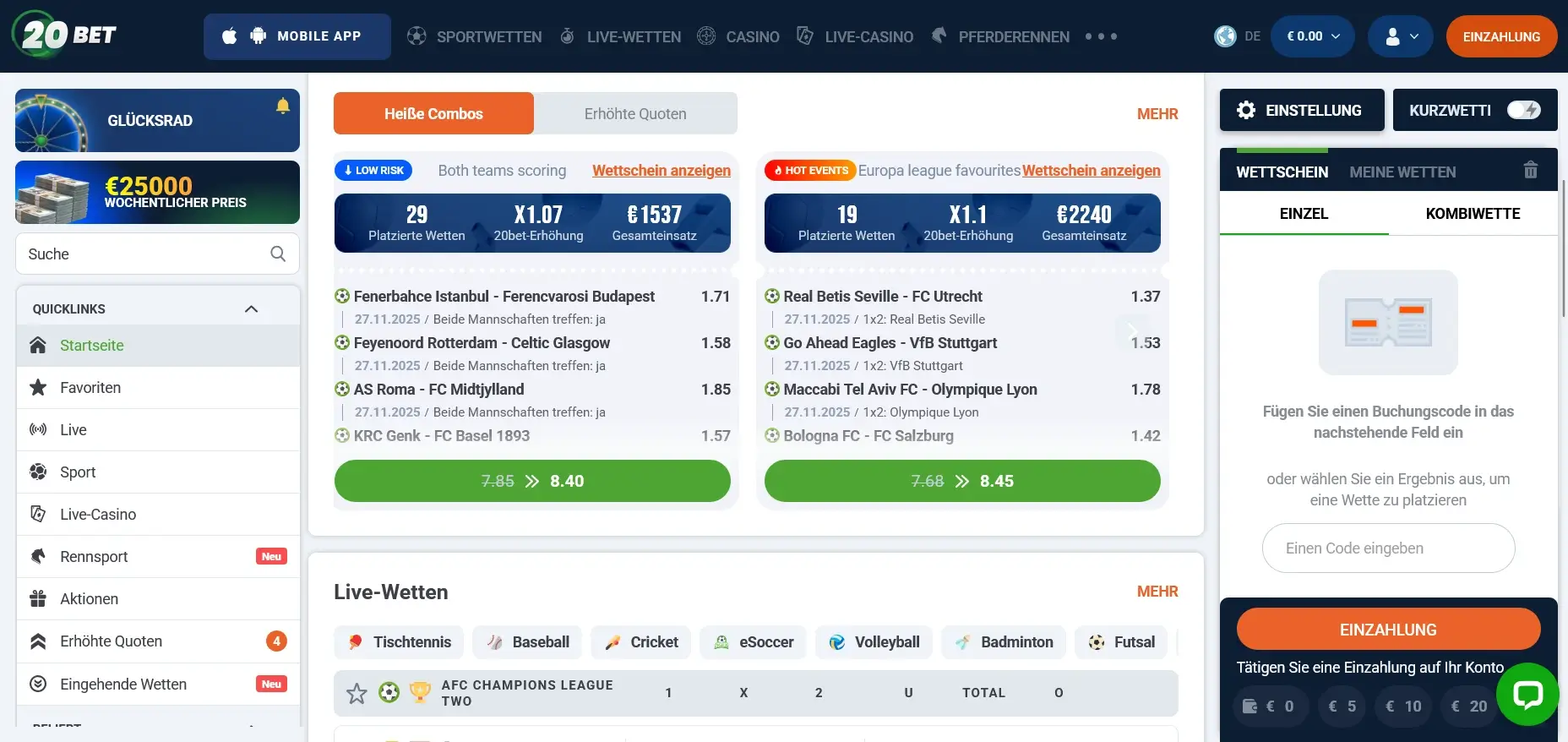Open Pferderennen in top navigation
The height and width of the screenshot is (742, 1568).
tap(1000, 36)
